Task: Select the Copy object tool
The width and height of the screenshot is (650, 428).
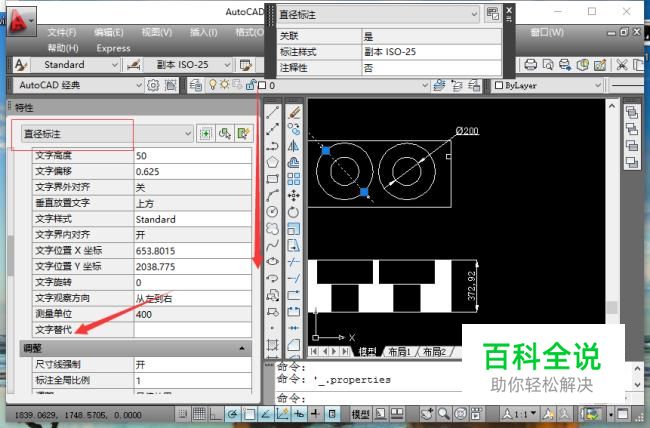Action: point(294,129)
